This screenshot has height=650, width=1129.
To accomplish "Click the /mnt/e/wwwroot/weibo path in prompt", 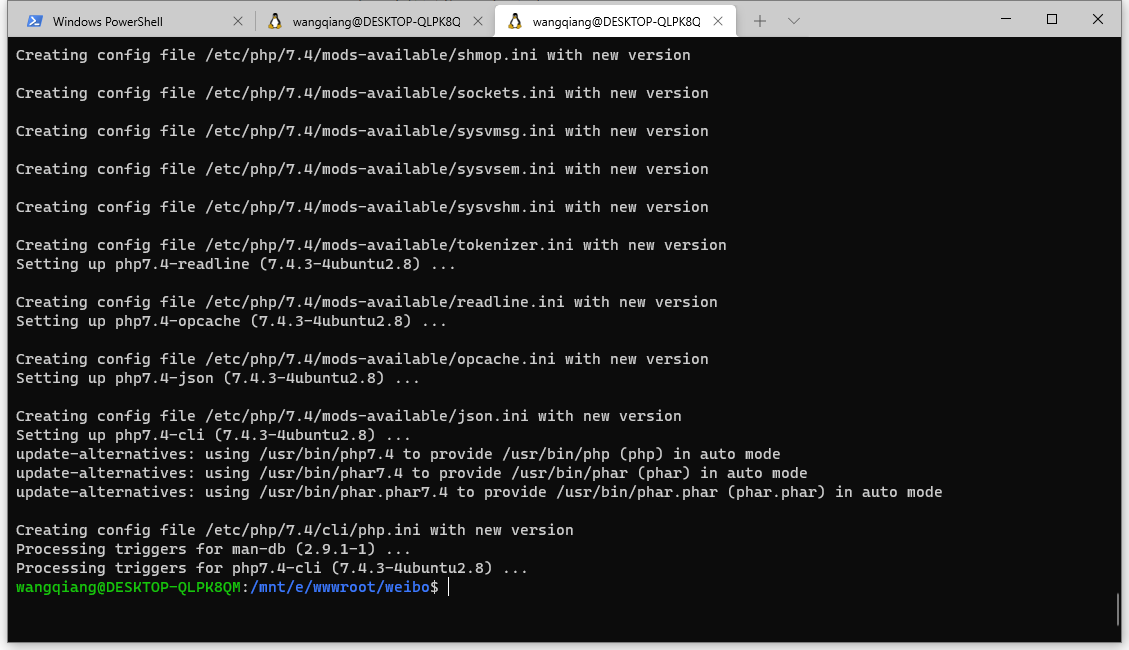I will (338, 587).
